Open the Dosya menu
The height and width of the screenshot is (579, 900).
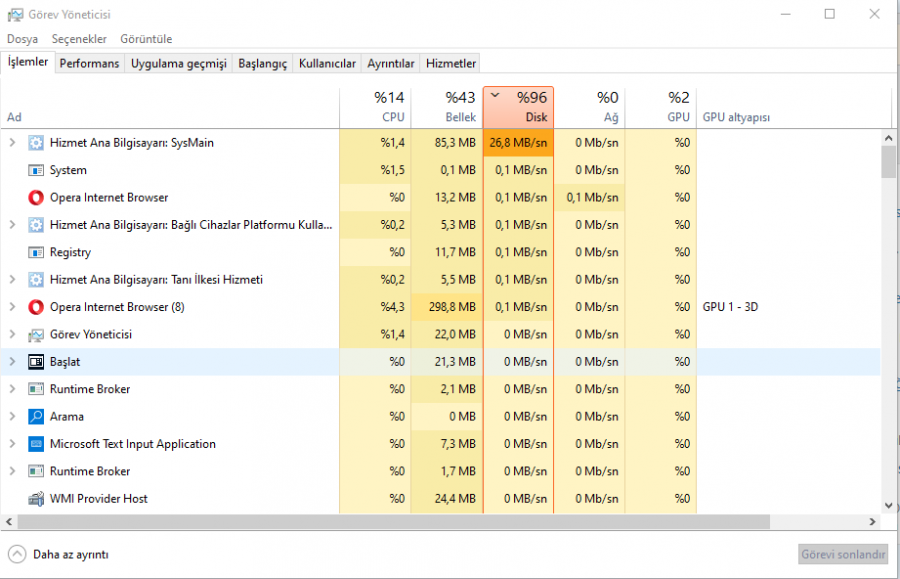(22, 39)
